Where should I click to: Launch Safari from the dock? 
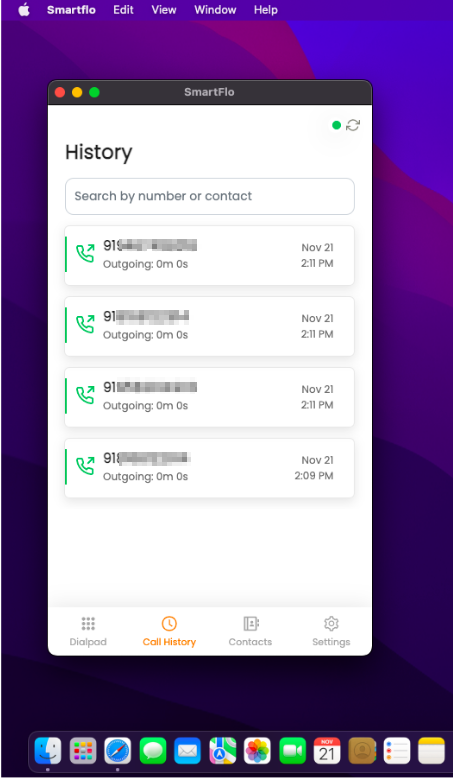(x=118, y=751)
